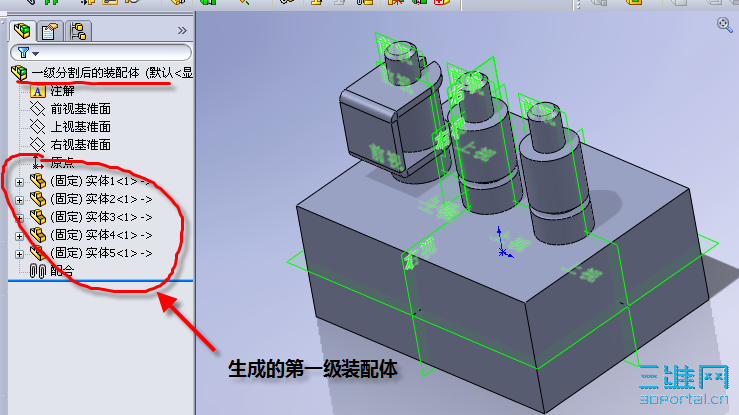
Task: Select the (固定) 实体2<1> part
Action: click(x=101, y=199)
